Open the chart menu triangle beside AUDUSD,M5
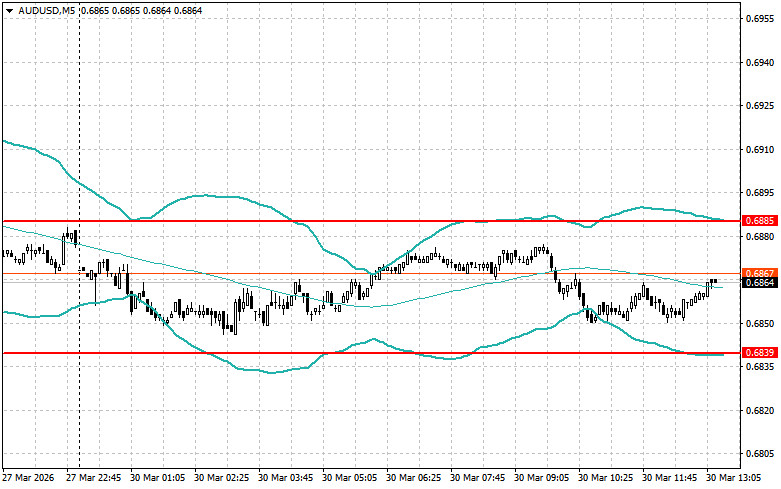The image size is (781, 489). [x=9, y=10]
